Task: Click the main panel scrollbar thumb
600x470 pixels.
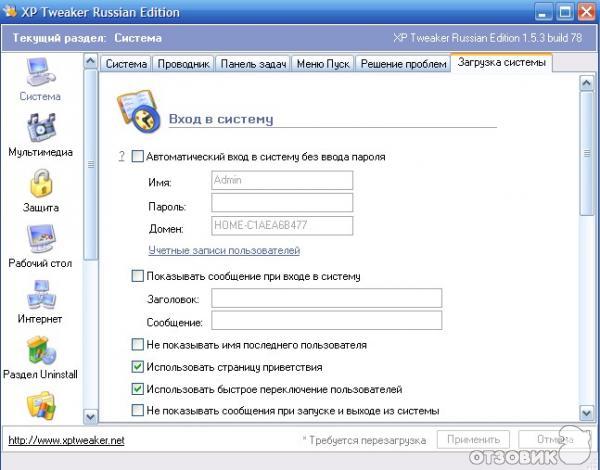Action: 587,154
